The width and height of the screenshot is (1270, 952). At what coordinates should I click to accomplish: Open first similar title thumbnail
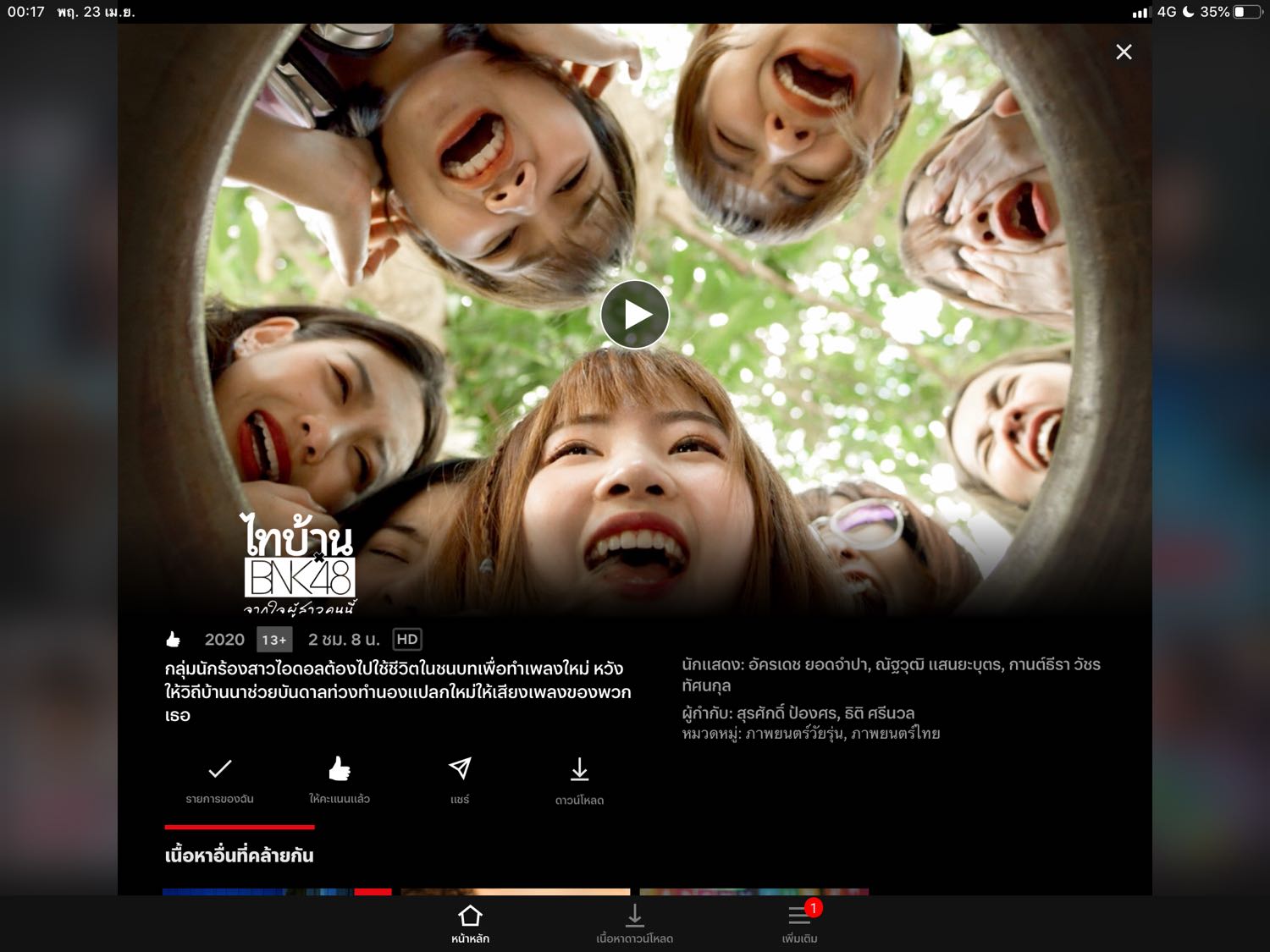pos(277,892)
